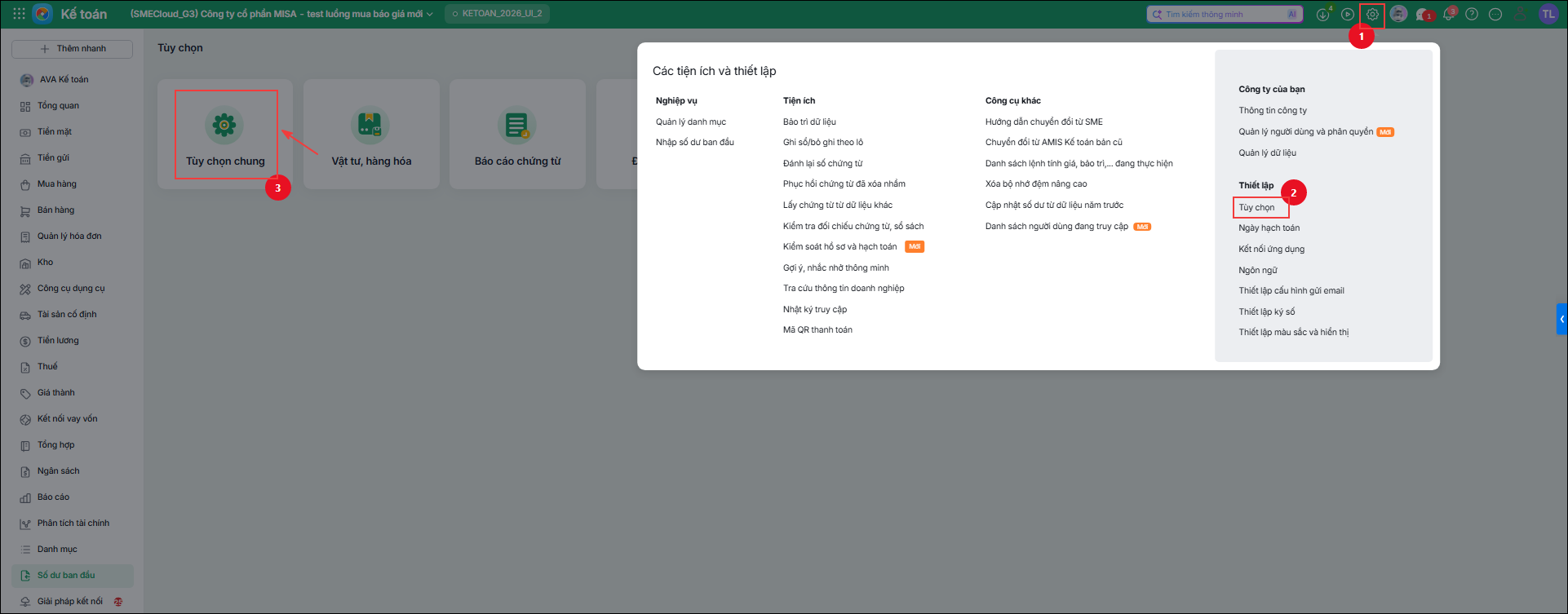The width and height of the screenshot is (1568, 614).
Task: Open the Vật tư, hàng hóa tile
Action: [371, 135]
